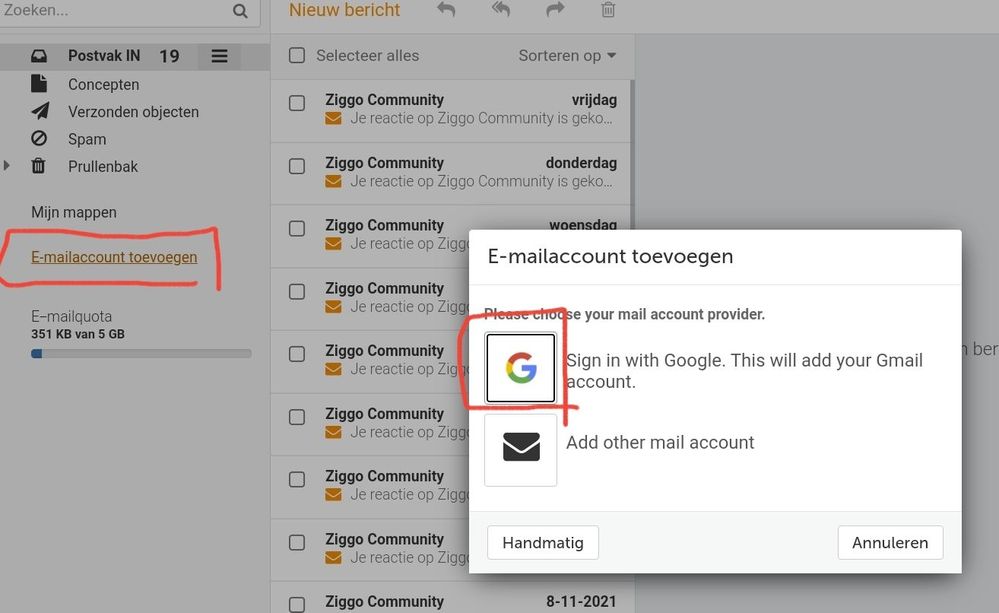Click the forward arrow icon
This screenshot has width=999, height=613.
point(555,10)
